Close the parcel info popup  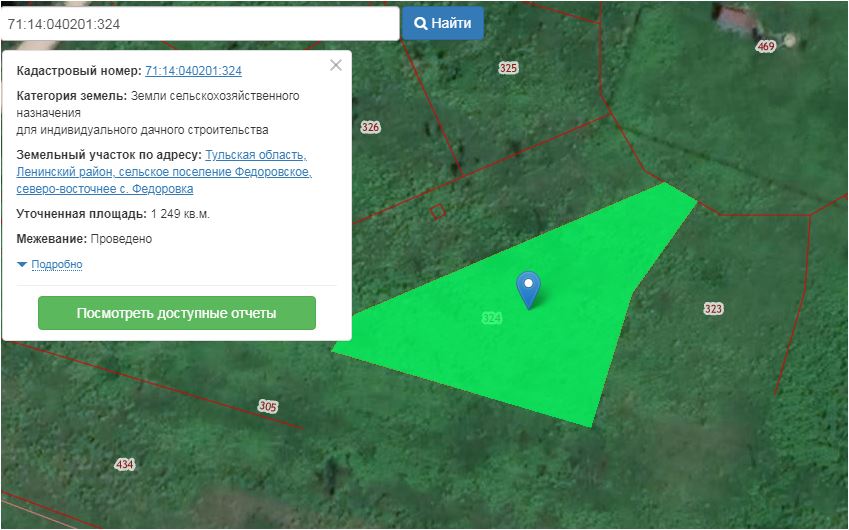tap(336, 65)
